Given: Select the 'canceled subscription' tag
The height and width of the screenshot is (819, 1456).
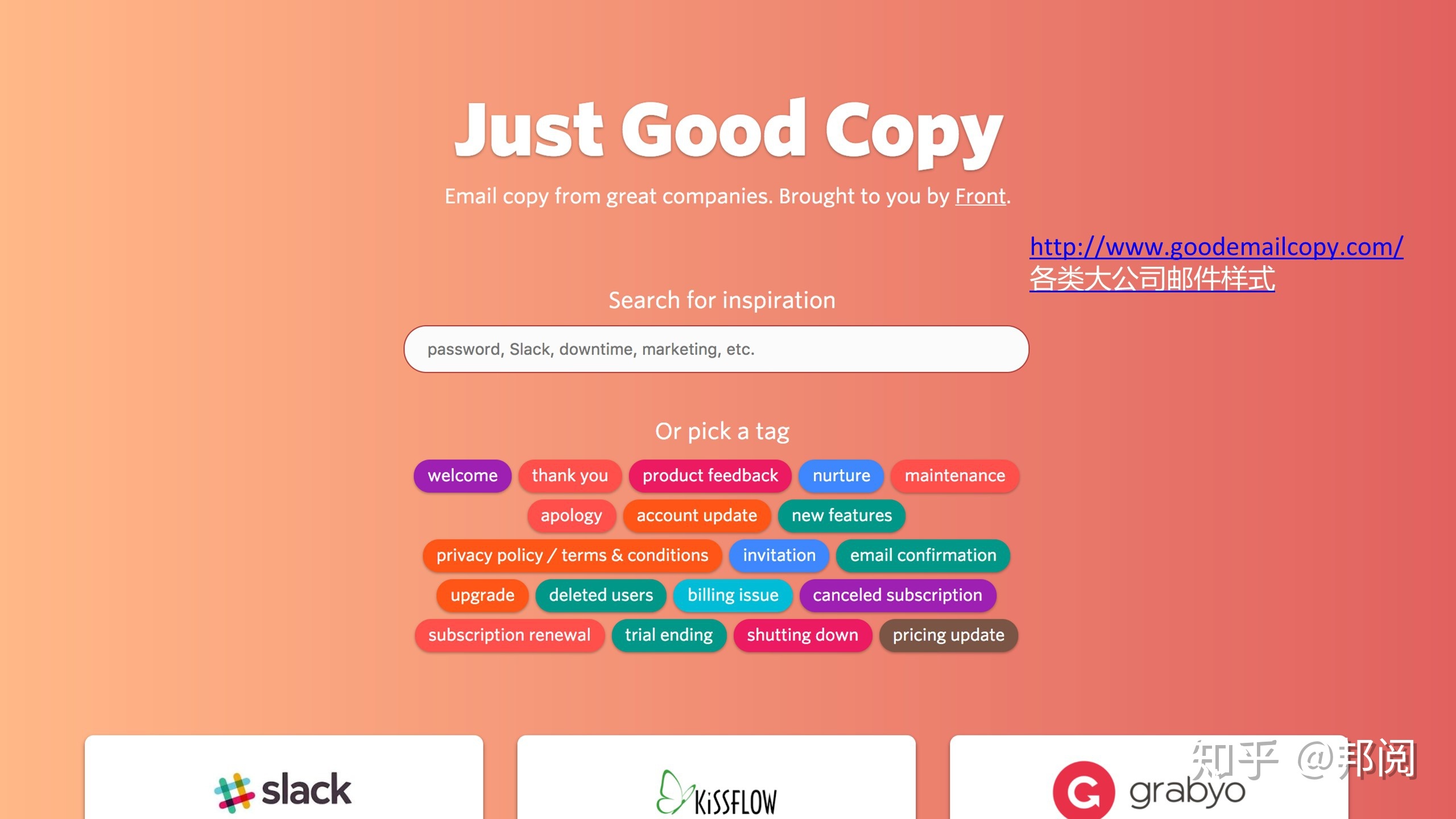Looking at the screenshot, I should coord(896,595).
